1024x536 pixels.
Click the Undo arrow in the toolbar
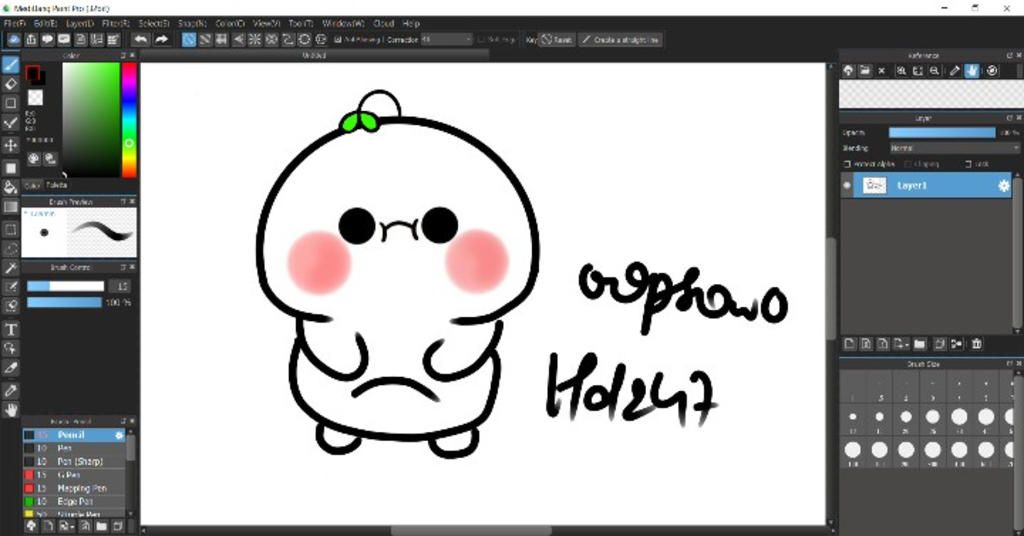(x=140, y=40)
